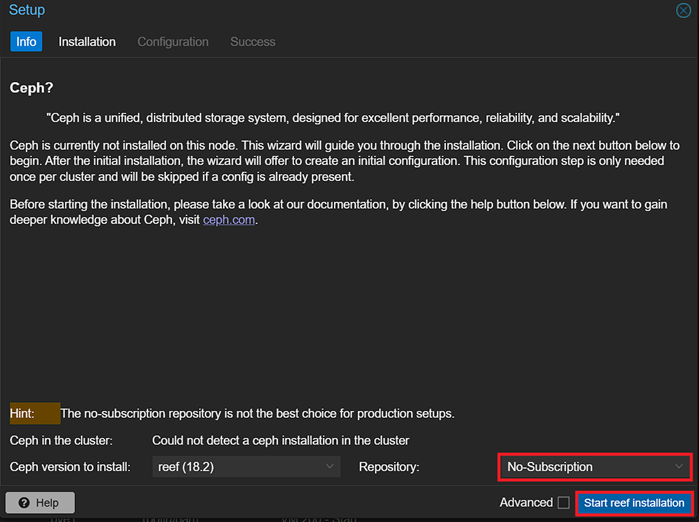Click the Ceph? heading text
Screen dimensions: 699x522
[x=32, y=88]
